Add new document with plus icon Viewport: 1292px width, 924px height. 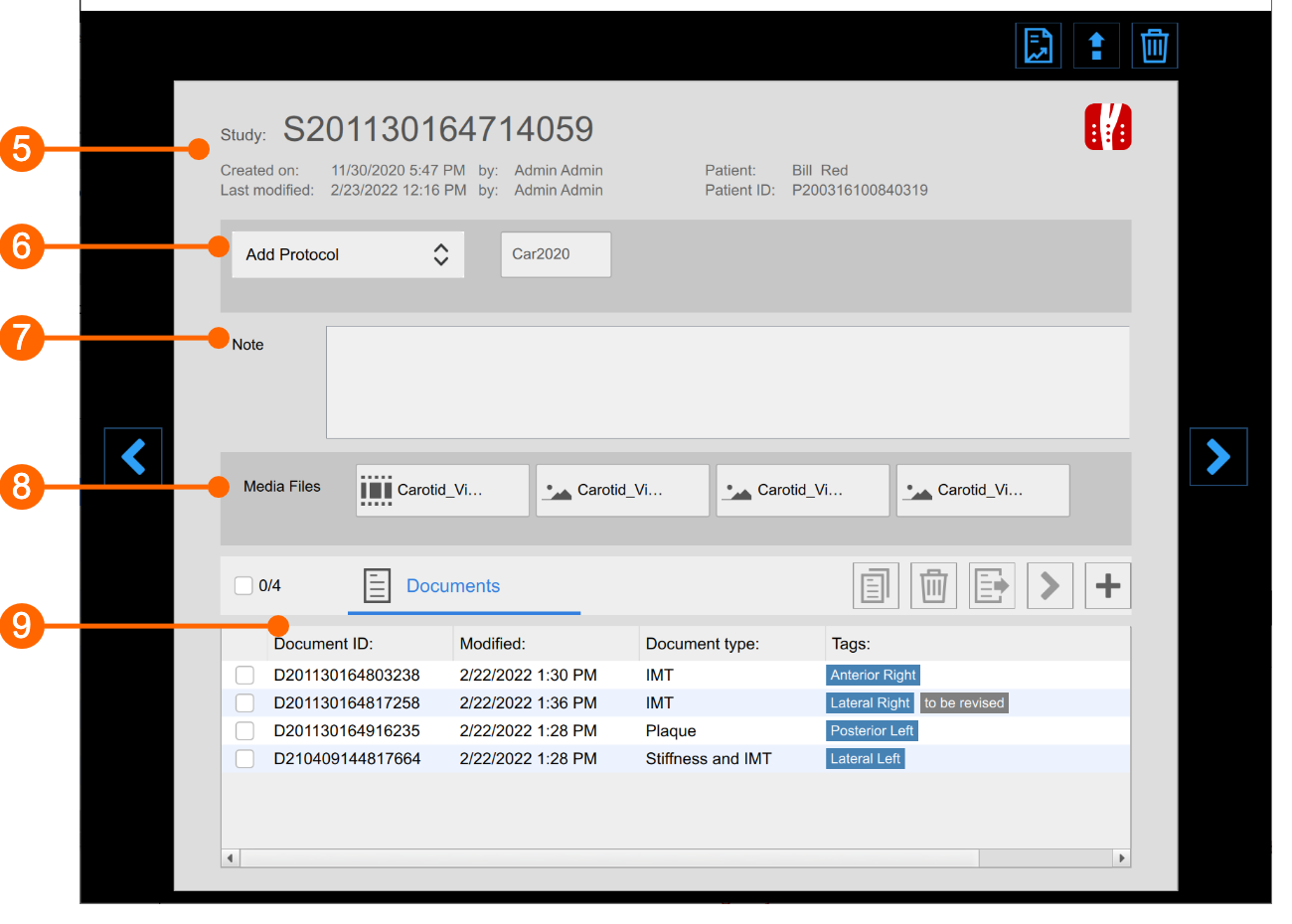1107,585
